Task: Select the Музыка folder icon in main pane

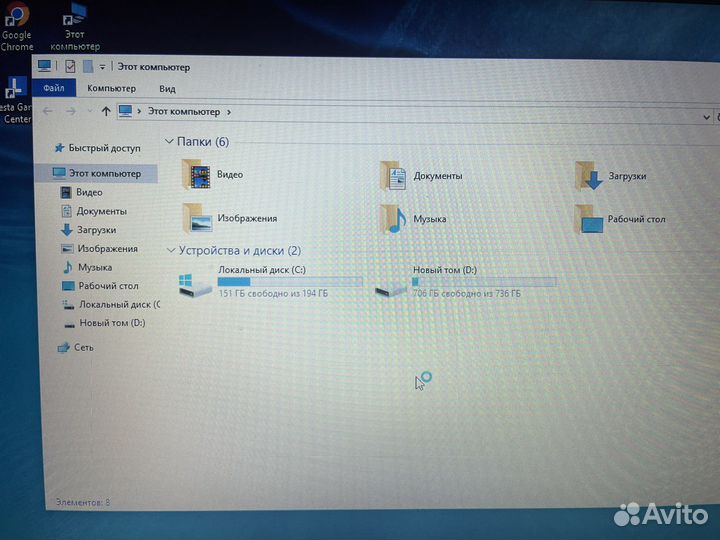Action: pyautogui.click(x=393, y=219)
